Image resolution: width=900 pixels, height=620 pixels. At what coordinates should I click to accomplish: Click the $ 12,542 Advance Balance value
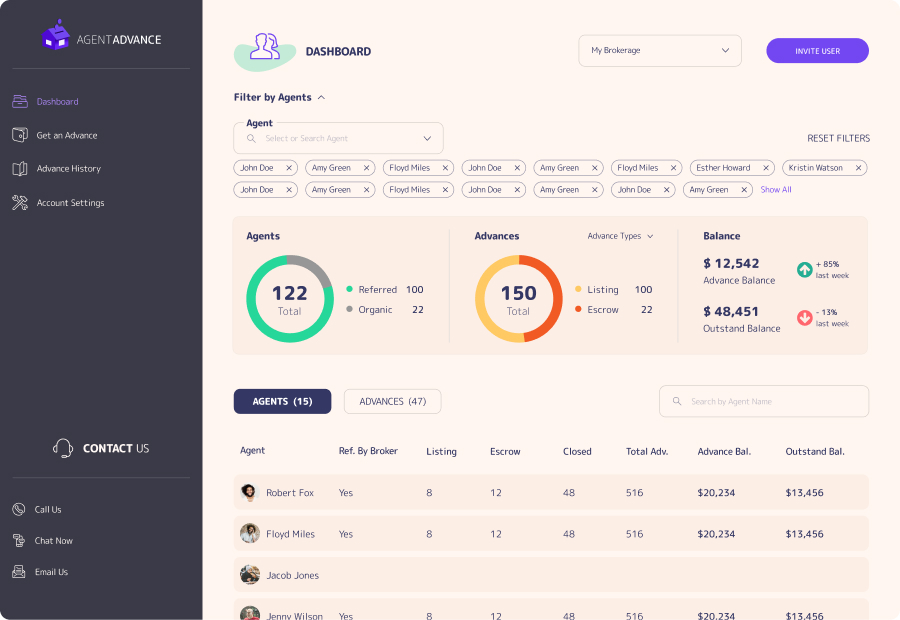[x=731, y=264]
